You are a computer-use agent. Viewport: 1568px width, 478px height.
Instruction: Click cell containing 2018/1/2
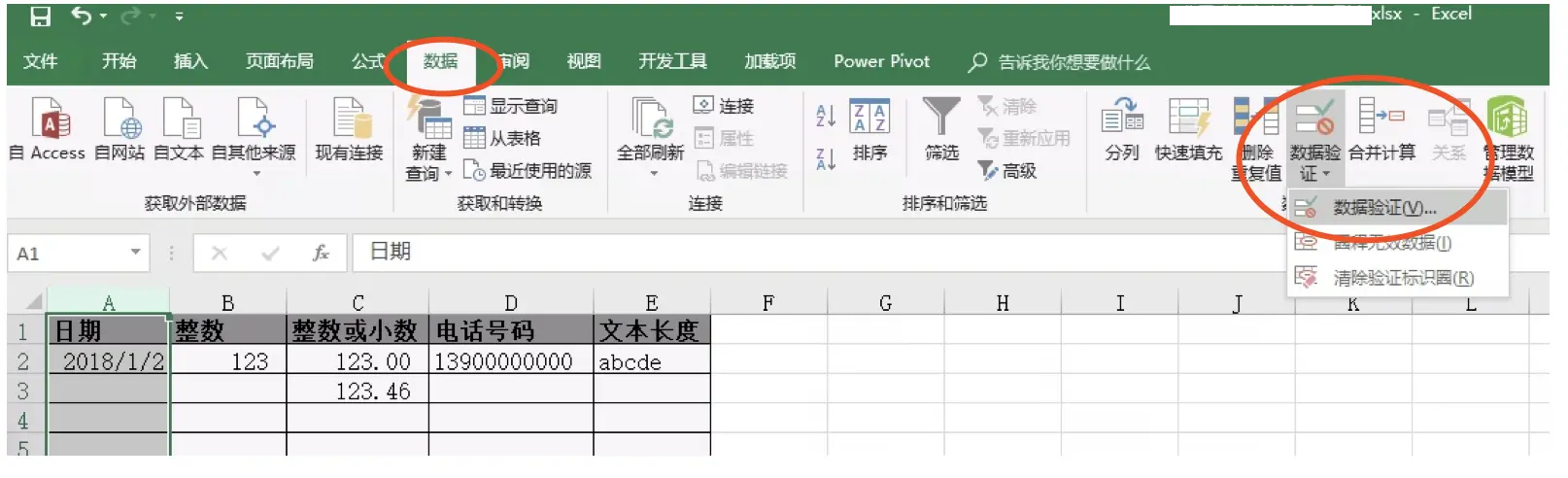[x=109, y=361]
